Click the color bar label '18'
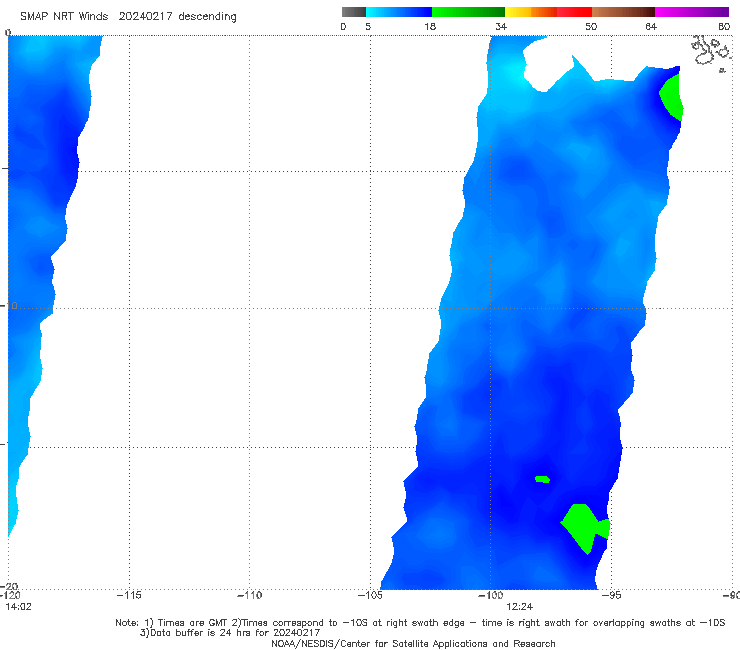The width and height of the screenshot is (740, 650). (430, 27)
